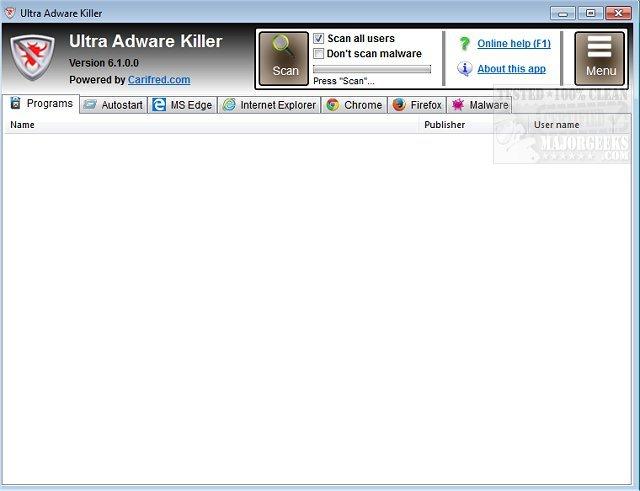Open the About this app link
Image resolution: width=640 pixels, height=491 pixels.
coord(511,69)
